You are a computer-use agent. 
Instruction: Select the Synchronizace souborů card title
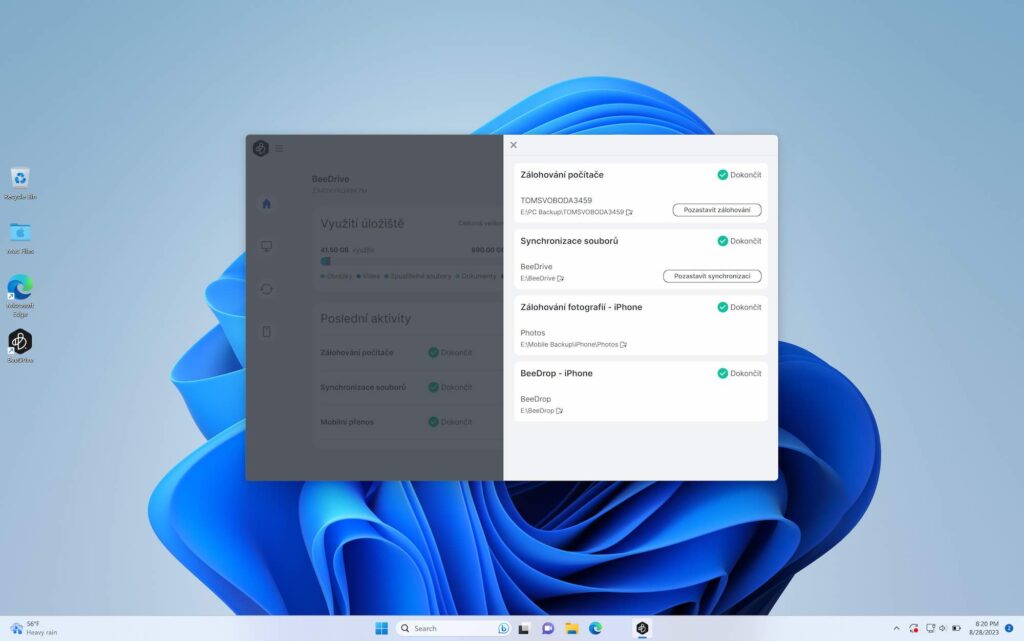point(569,241)
